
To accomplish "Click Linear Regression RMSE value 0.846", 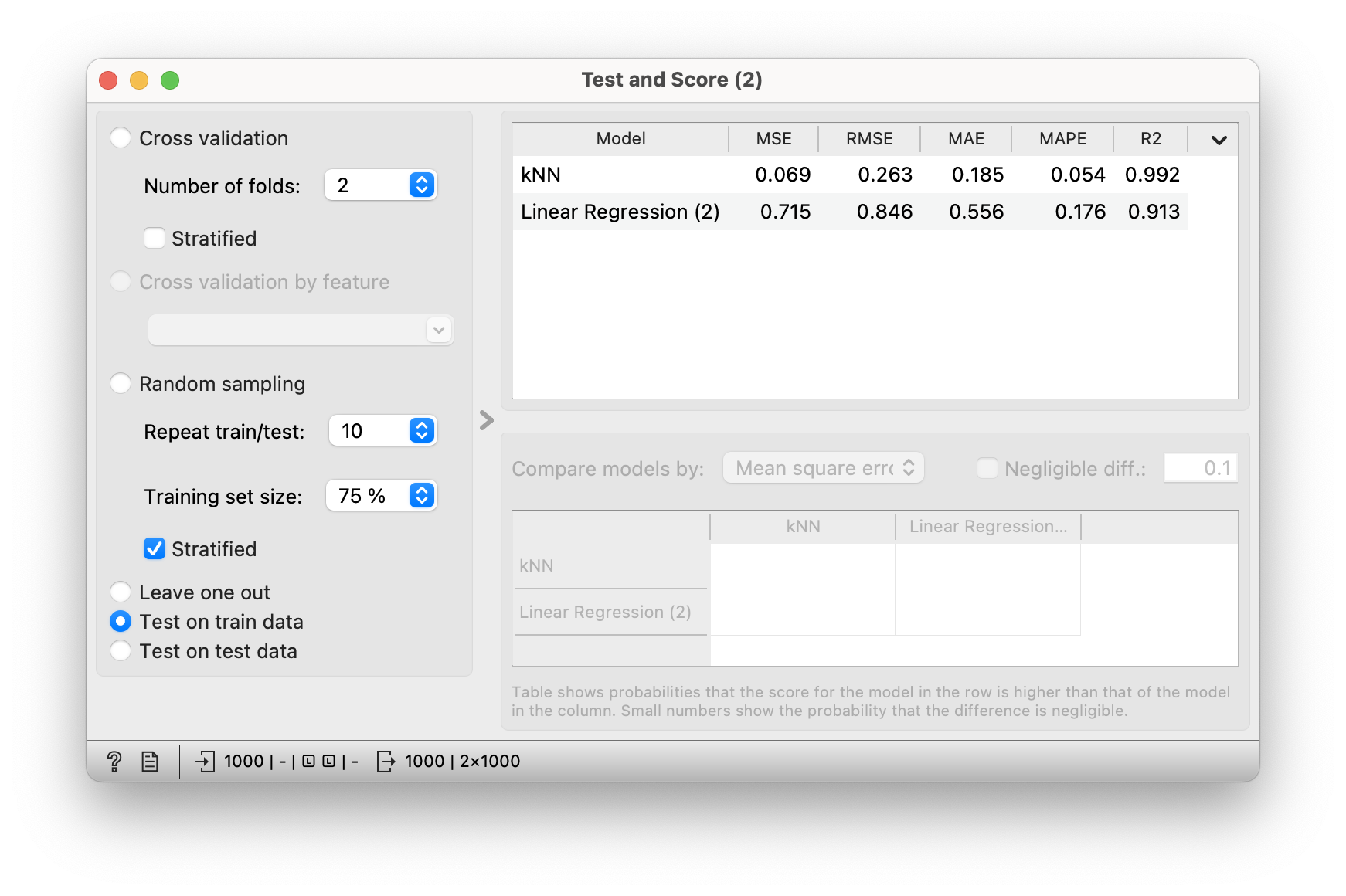I will pyautogui.click(x=885, y=212).
